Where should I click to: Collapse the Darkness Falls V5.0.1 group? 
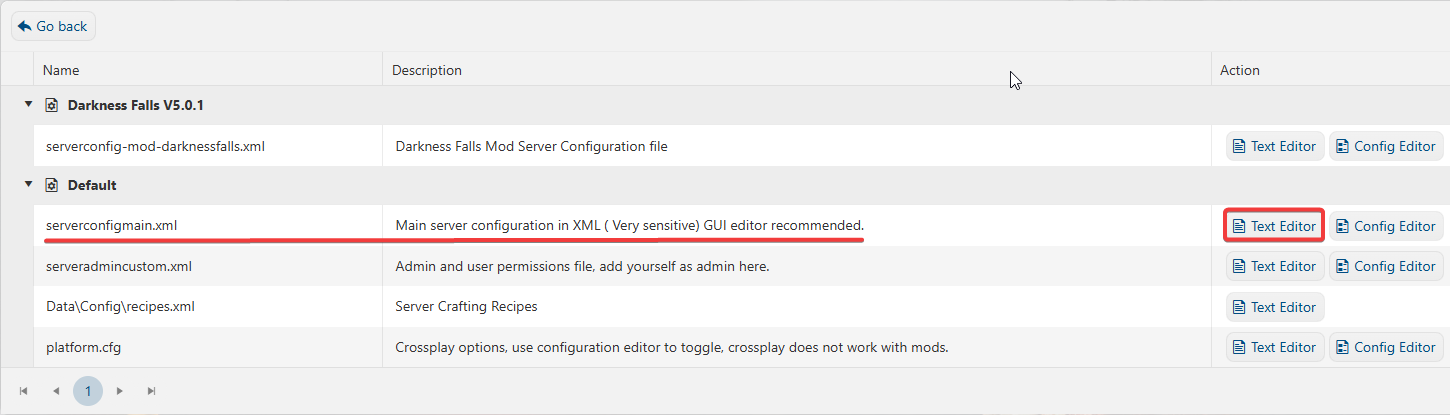(x=29, y=104)
